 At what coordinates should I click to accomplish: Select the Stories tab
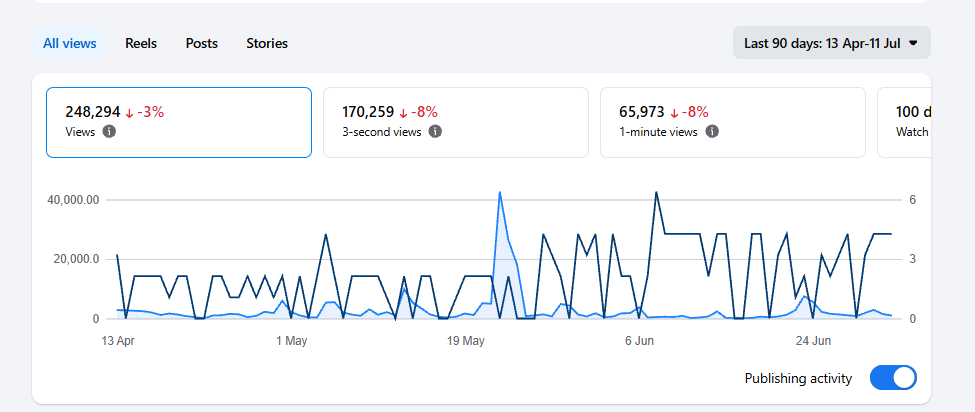click(x=267, y=43)
